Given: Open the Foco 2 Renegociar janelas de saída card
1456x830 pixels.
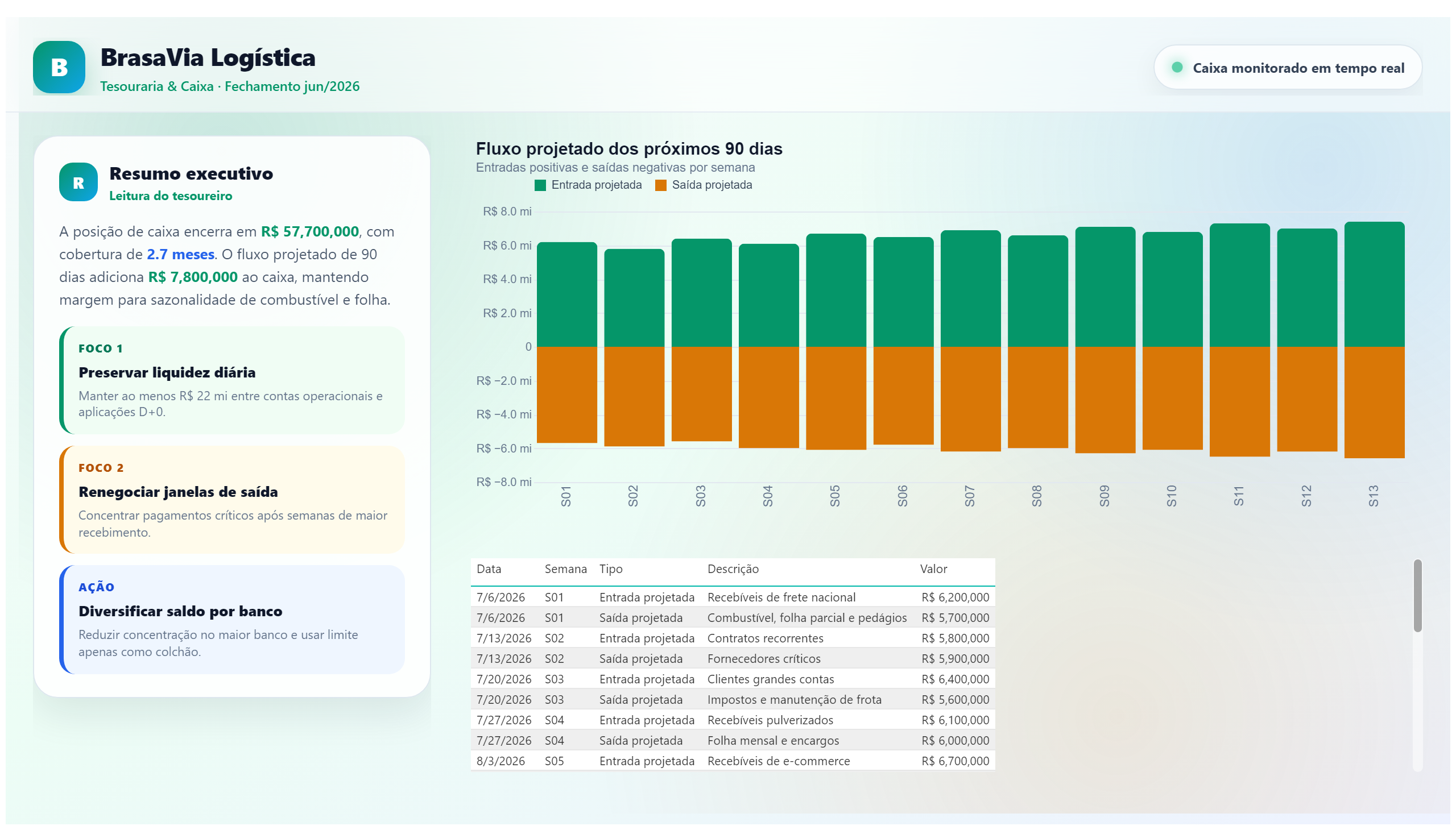Looking at the screenshot, I should pos(232,500).
